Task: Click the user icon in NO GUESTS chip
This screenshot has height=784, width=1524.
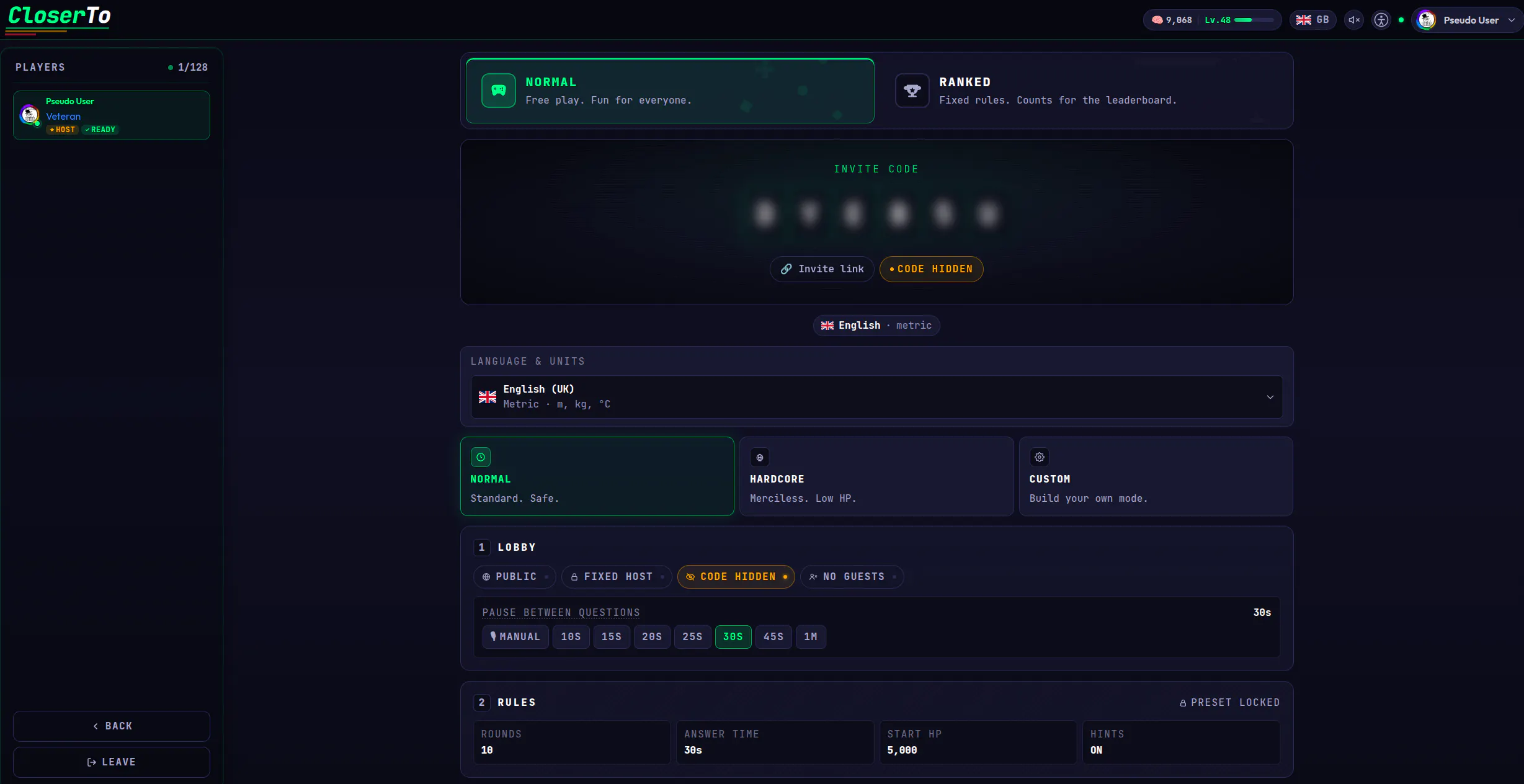Action: click(x=813, y=577)
